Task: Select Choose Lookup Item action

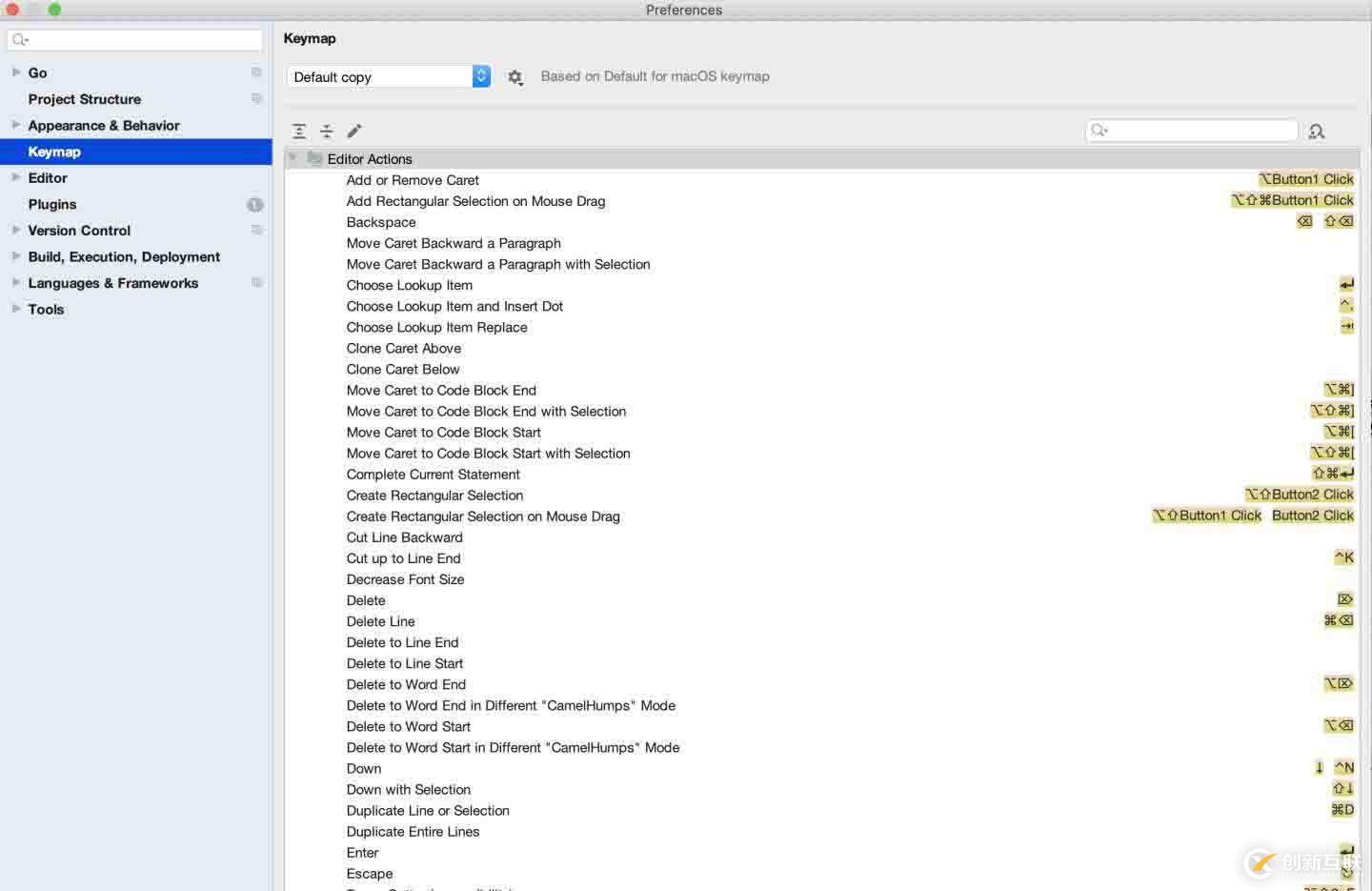Action: point(410,285)
